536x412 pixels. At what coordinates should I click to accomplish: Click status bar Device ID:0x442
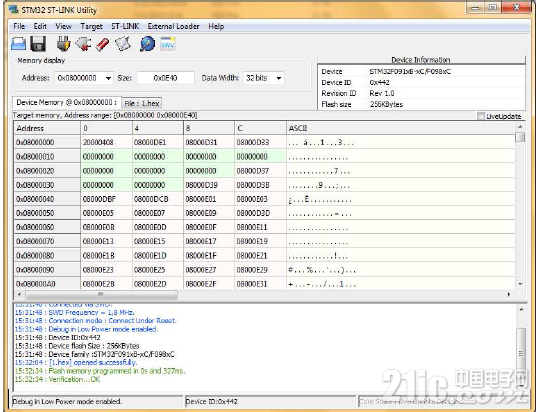point(270,401)
